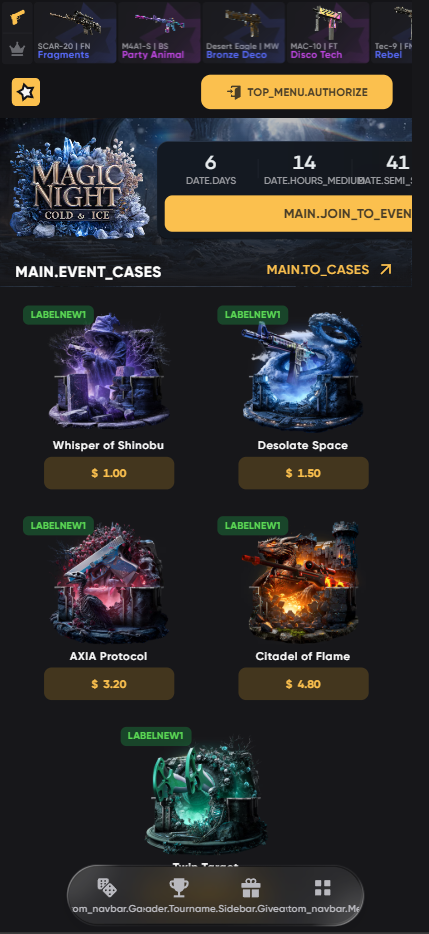Click the TOP_MENU.AUTHORIZE button
Image resolution: width=429 pixels, height=934 pixels.
point(297,92)
